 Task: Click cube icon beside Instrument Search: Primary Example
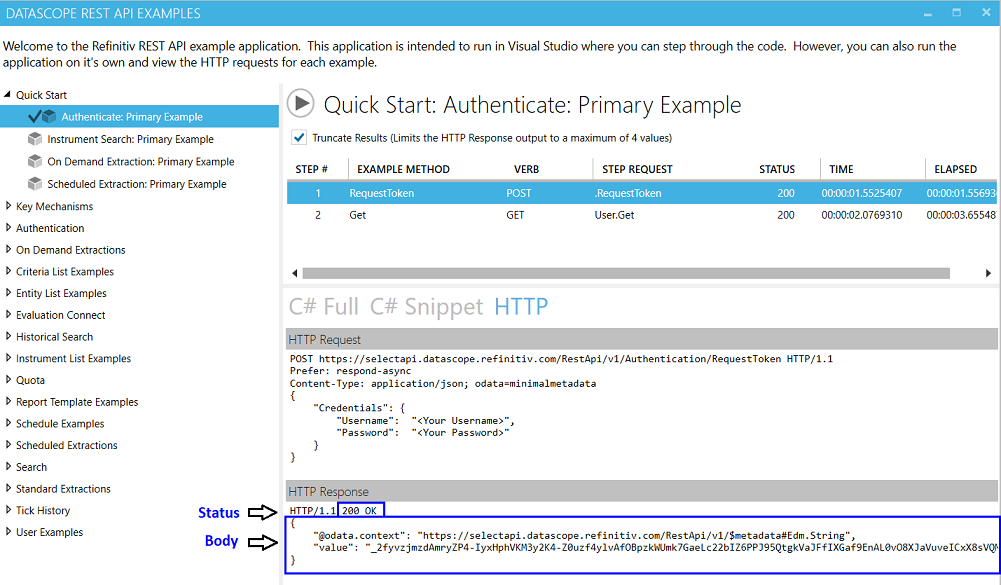[x=35, y=139]
